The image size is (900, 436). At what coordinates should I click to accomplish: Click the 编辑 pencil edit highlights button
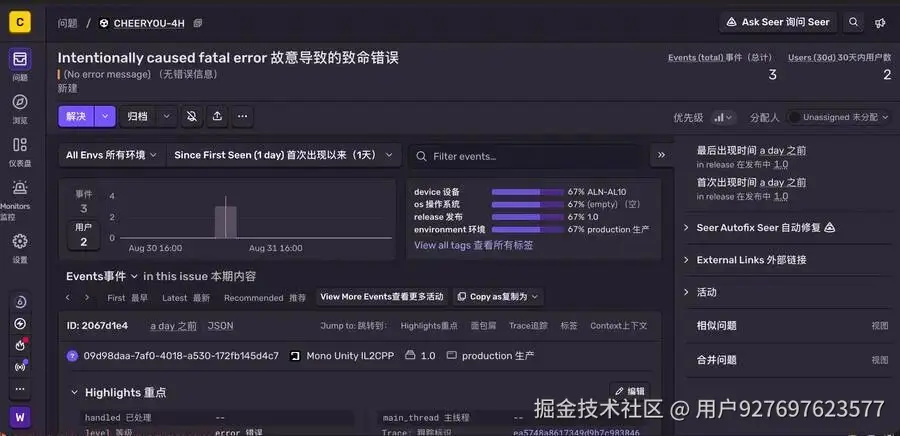coord(630,391)
